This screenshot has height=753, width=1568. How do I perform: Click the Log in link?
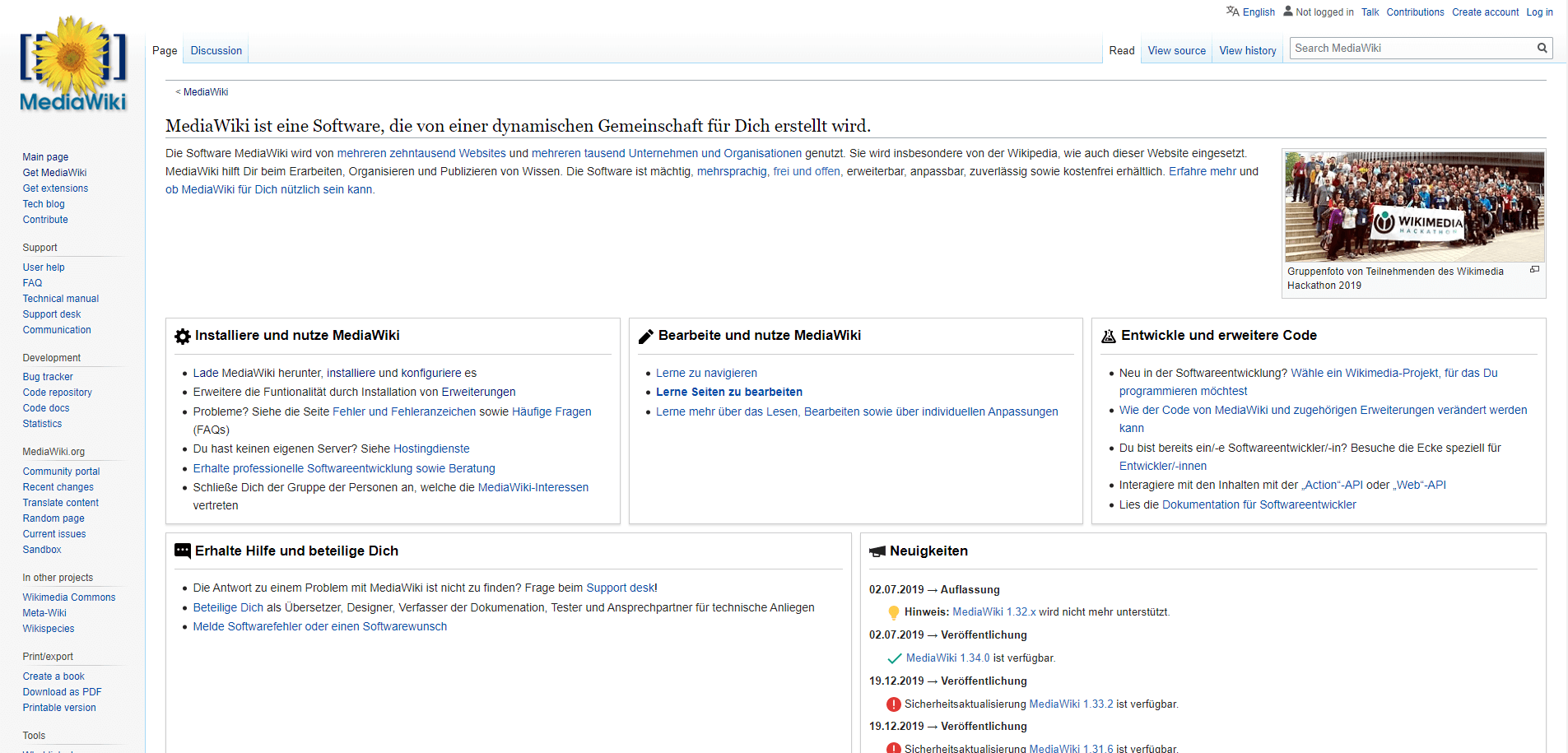1539,12
